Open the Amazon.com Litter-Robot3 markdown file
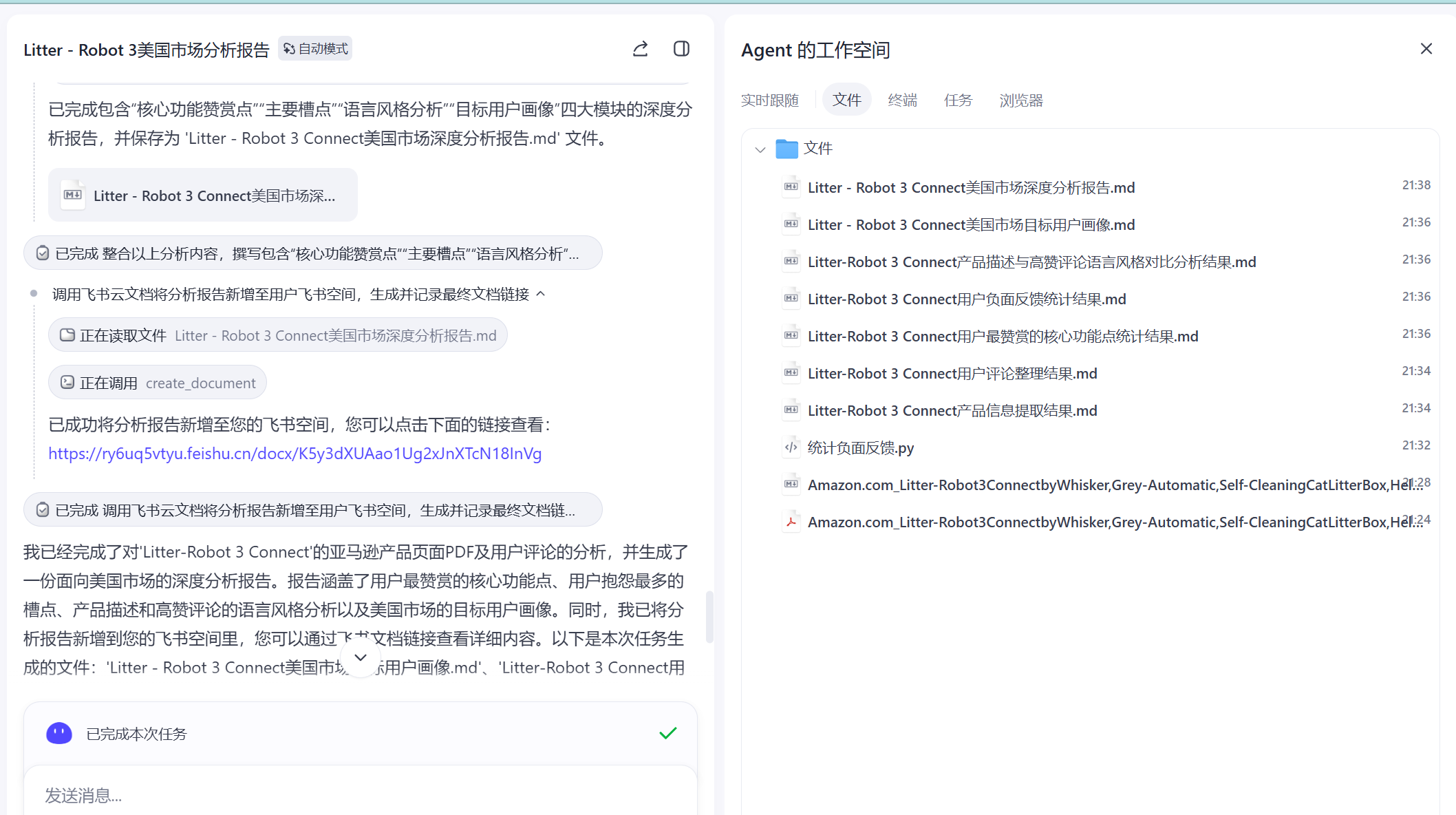The image size is (1456, 815). coord(1115,485)
